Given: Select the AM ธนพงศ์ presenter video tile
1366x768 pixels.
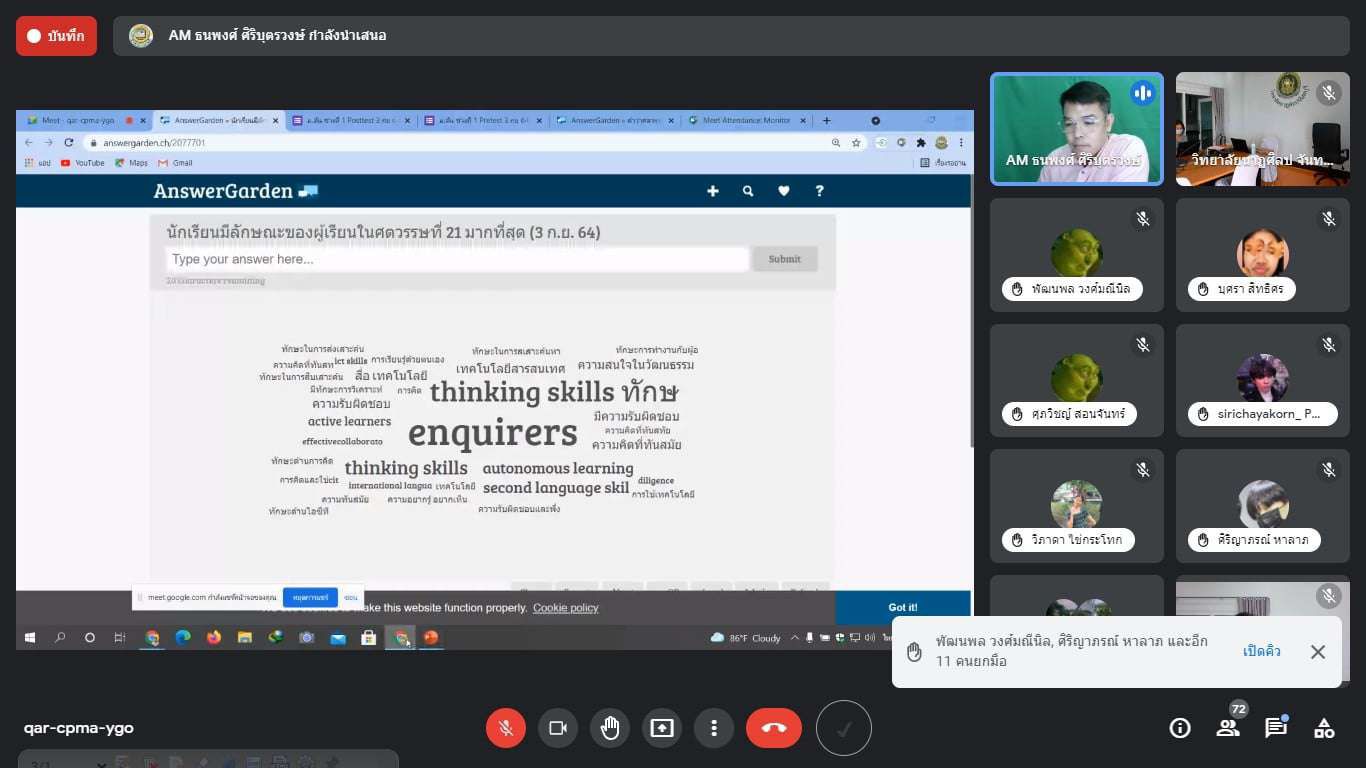Looking at the screenshot, I should click(1077, 129).
